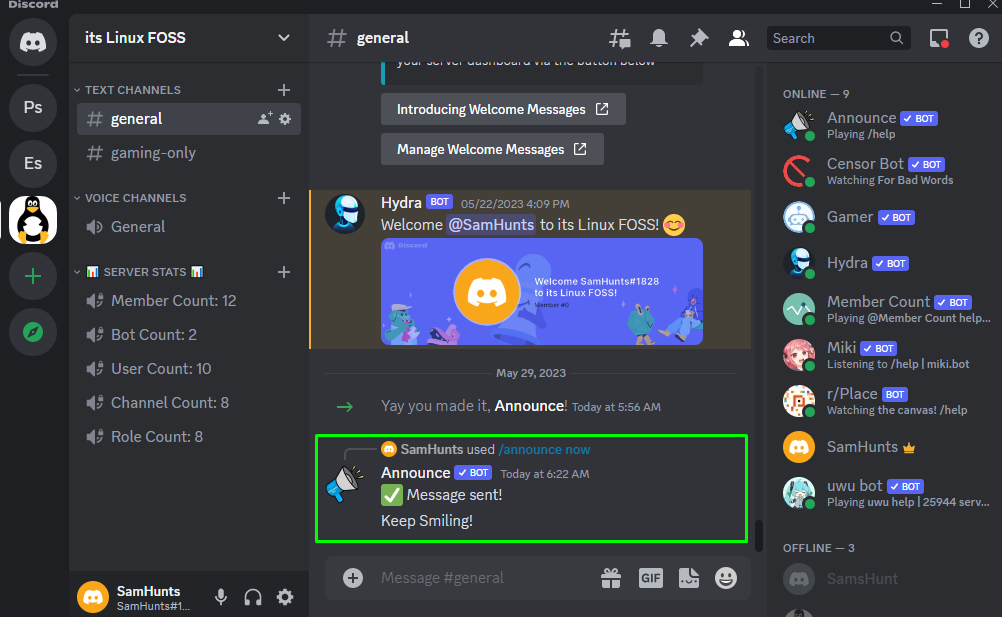Focus the Message #general input

(482, 578)
